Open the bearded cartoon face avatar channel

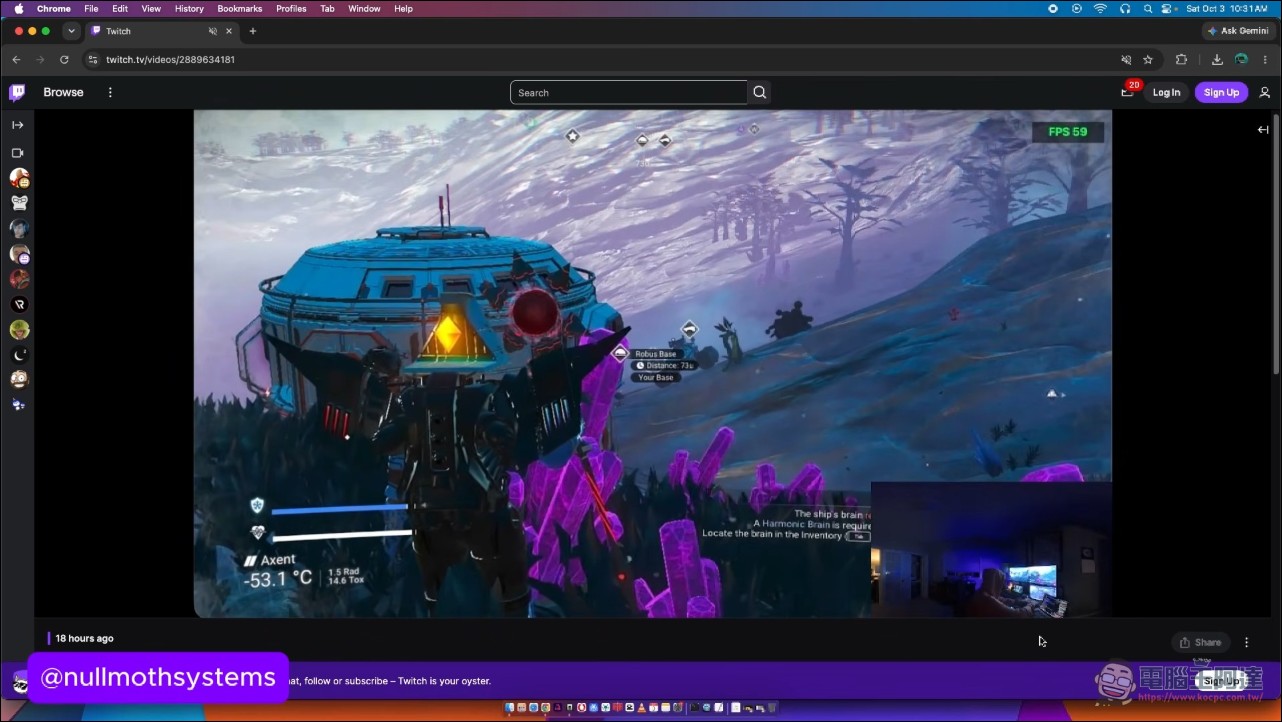coord(19,379)
